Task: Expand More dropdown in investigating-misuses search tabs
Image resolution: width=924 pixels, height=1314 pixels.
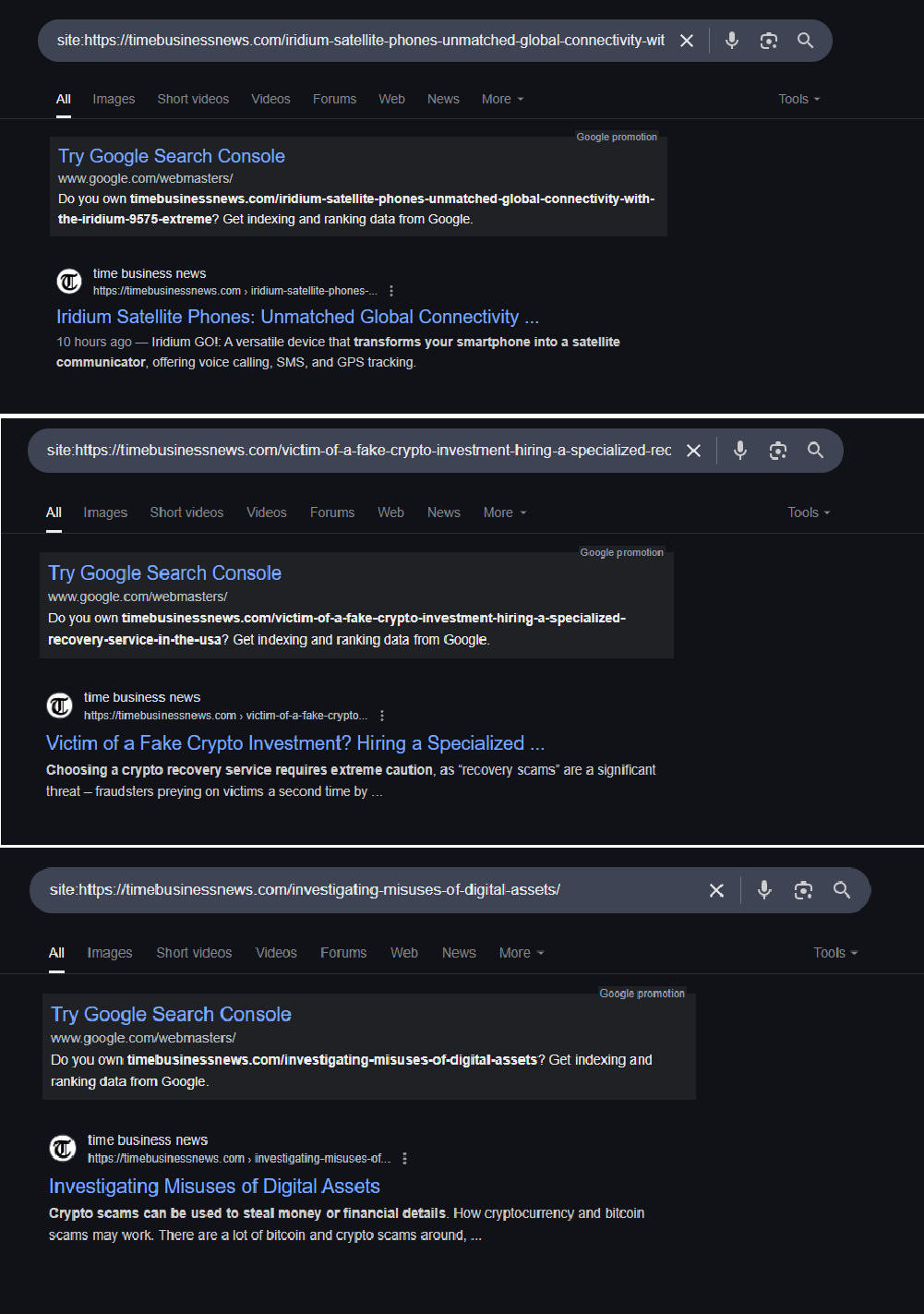Action: pyautogui.click(x=521, y=953)
